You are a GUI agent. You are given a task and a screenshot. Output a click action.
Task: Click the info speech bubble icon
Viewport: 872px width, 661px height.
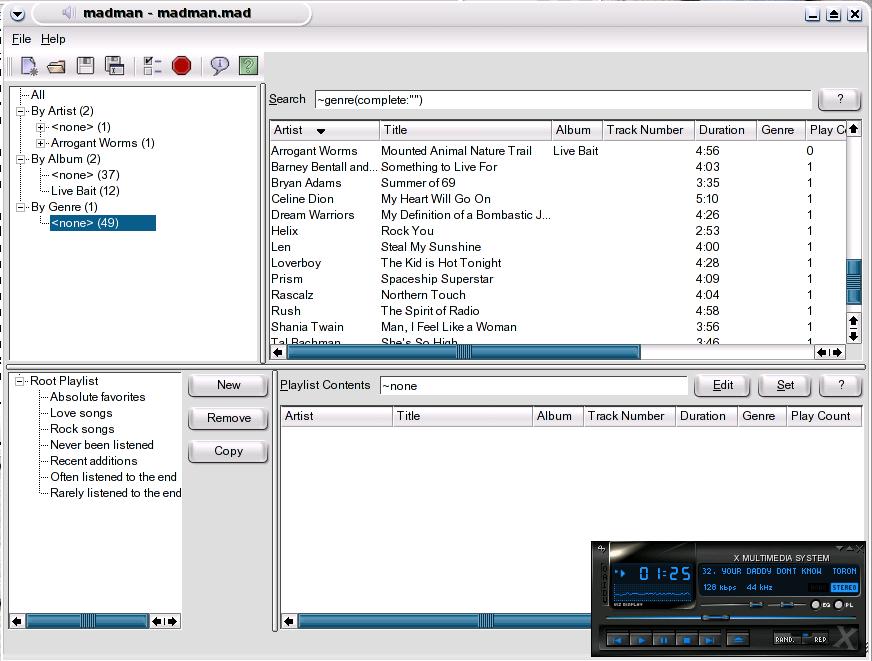219,66
